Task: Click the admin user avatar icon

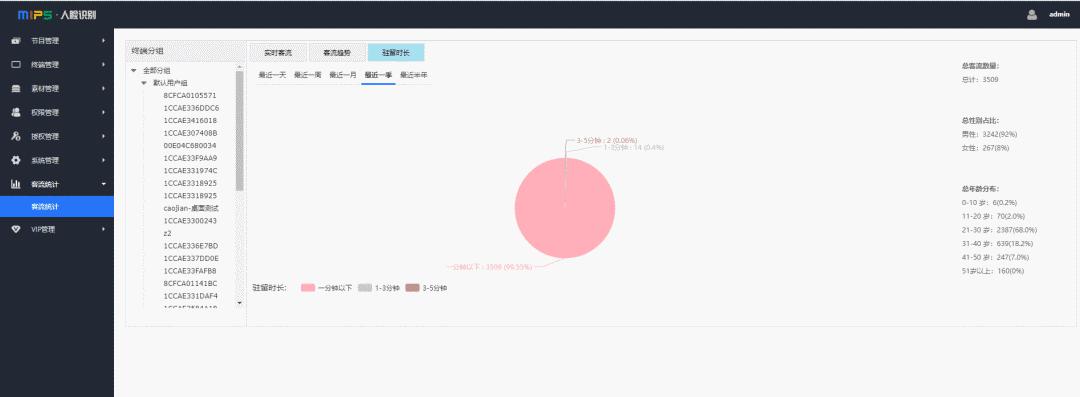Action: click(x=1032, y=14)
